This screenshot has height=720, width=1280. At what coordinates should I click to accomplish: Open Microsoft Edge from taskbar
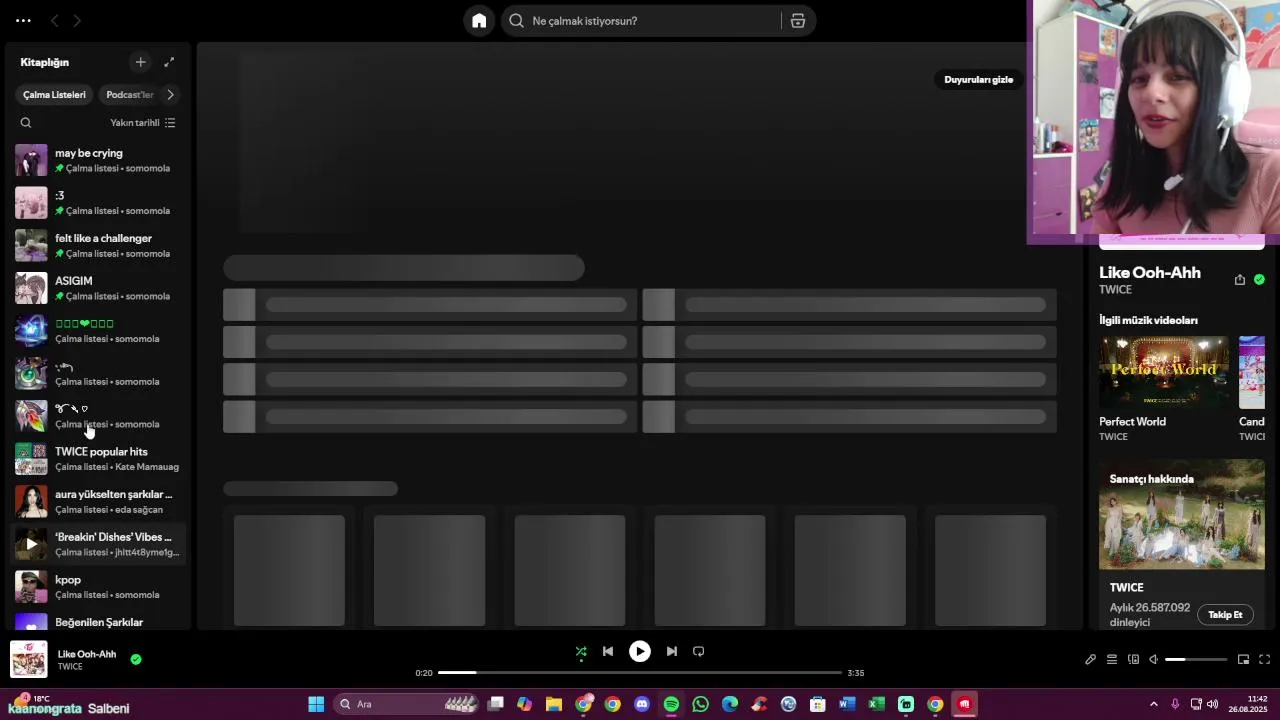pos(730,704)
